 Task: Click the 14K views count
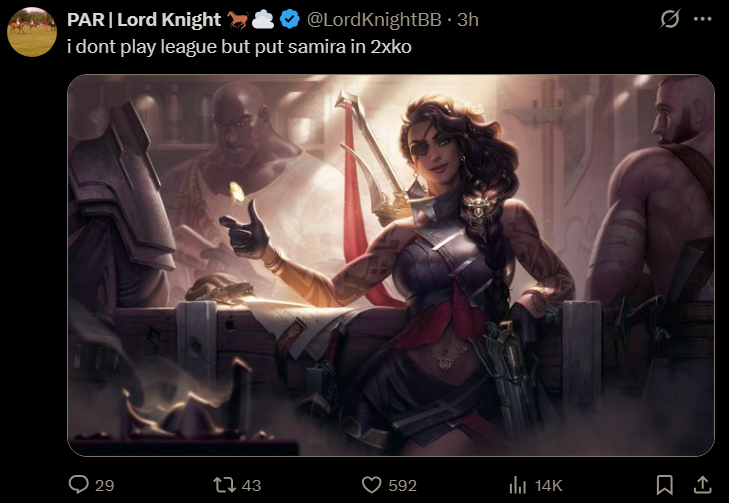click(548, 485)
